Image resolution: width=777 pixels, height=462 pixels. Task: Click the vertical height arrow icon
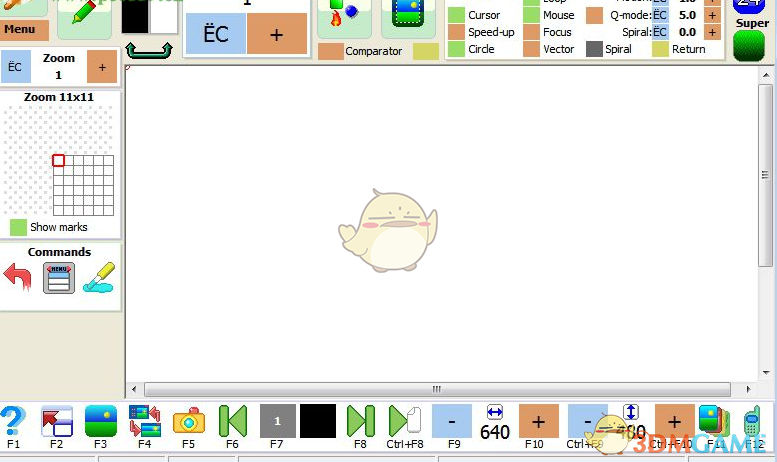(631, 412)
